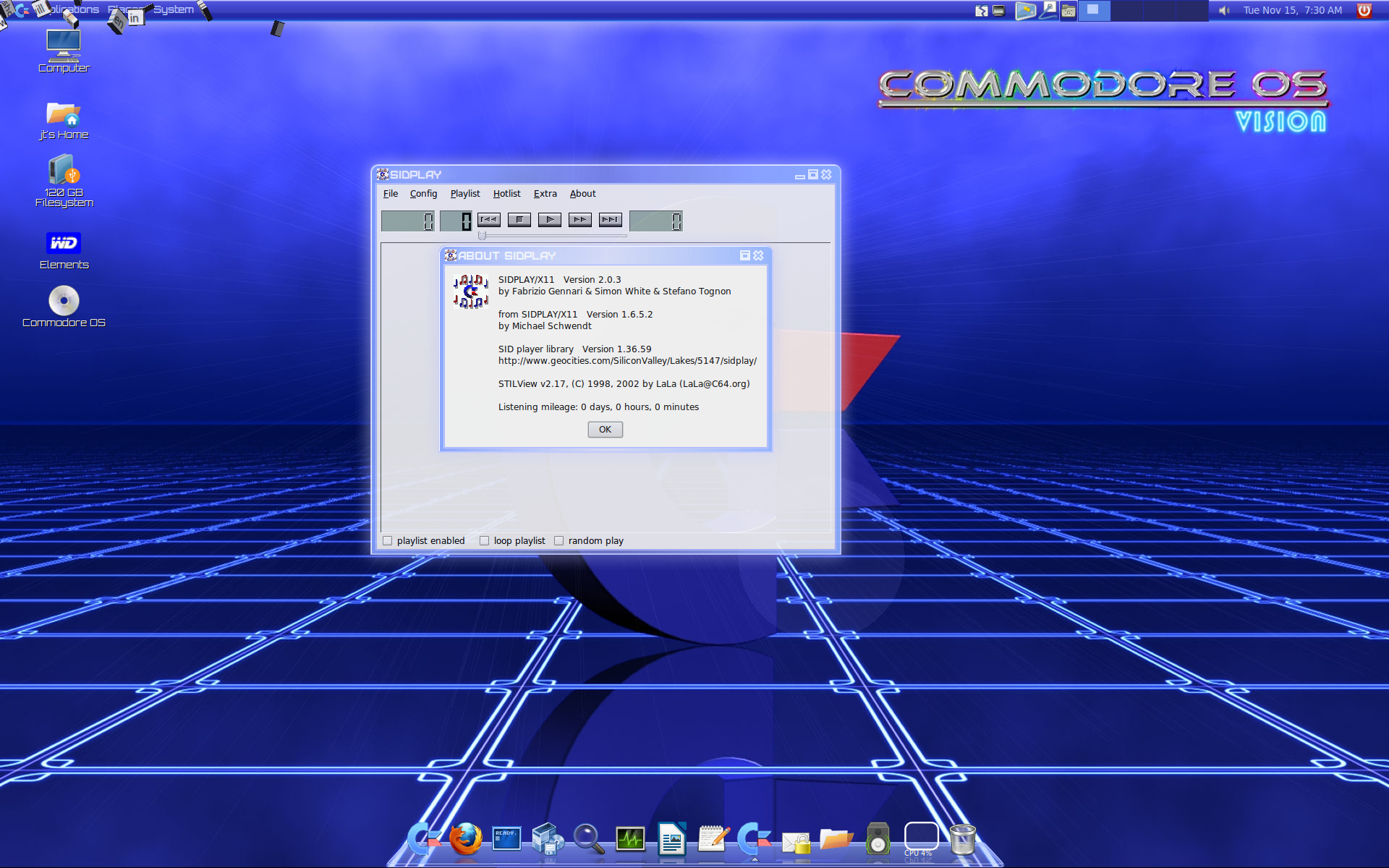
Task: Open the trash can from the dock
Action: 962,839
